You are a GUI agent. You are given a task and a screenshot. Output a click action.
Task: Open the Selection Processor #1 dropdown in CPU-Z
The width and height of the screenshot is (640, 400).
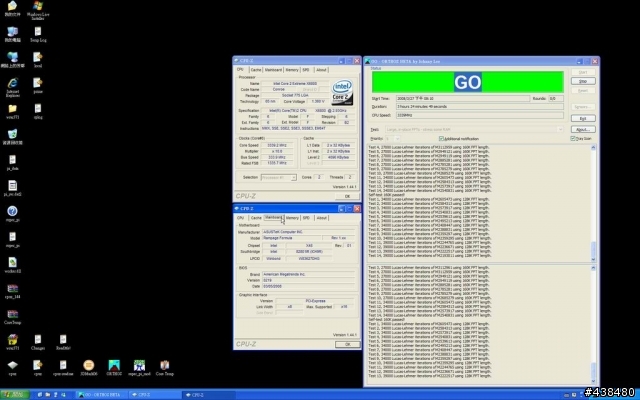pyautogui.click(x=278, y=178)
